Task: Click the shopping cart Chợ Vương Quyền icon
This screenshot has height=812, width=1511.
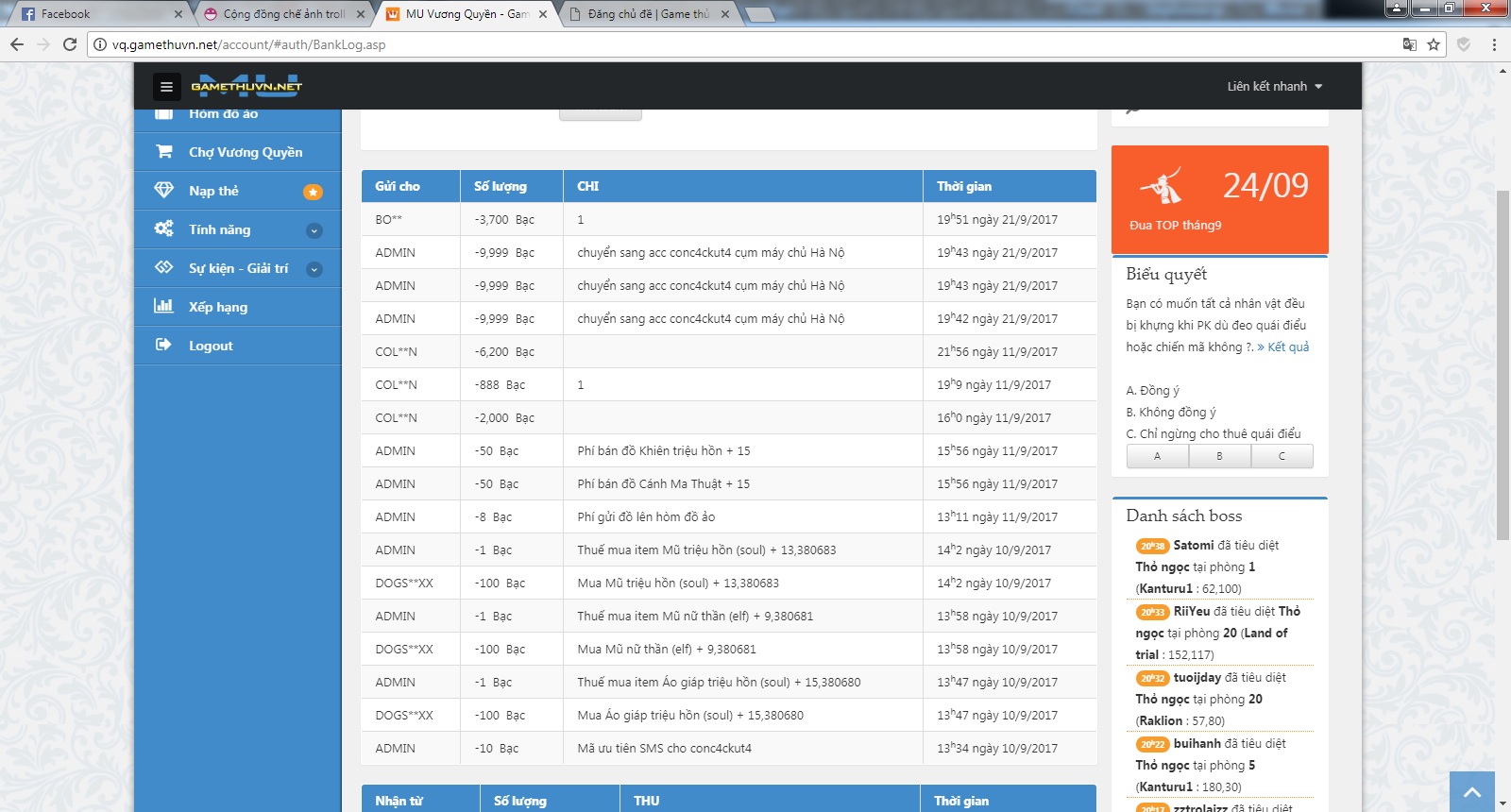Action: click(x=164, y=152)
